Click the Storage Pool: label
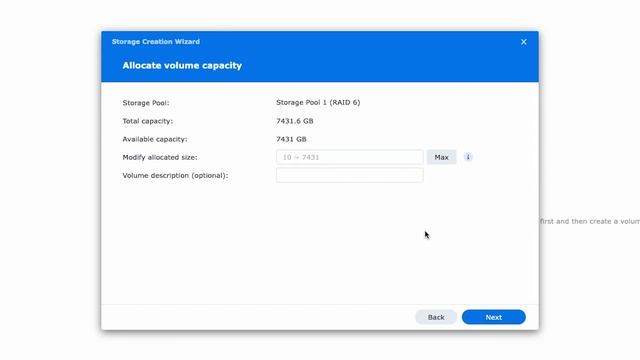 [x=146, y=103]
